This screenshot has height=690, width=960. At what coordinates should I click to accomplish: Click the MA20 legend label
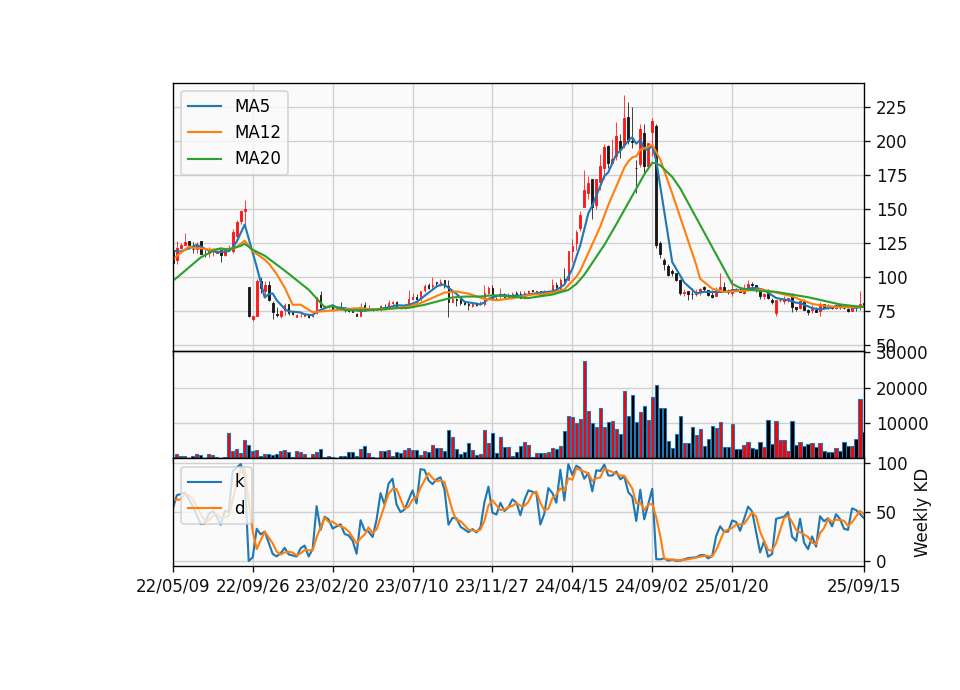(257, 158)
